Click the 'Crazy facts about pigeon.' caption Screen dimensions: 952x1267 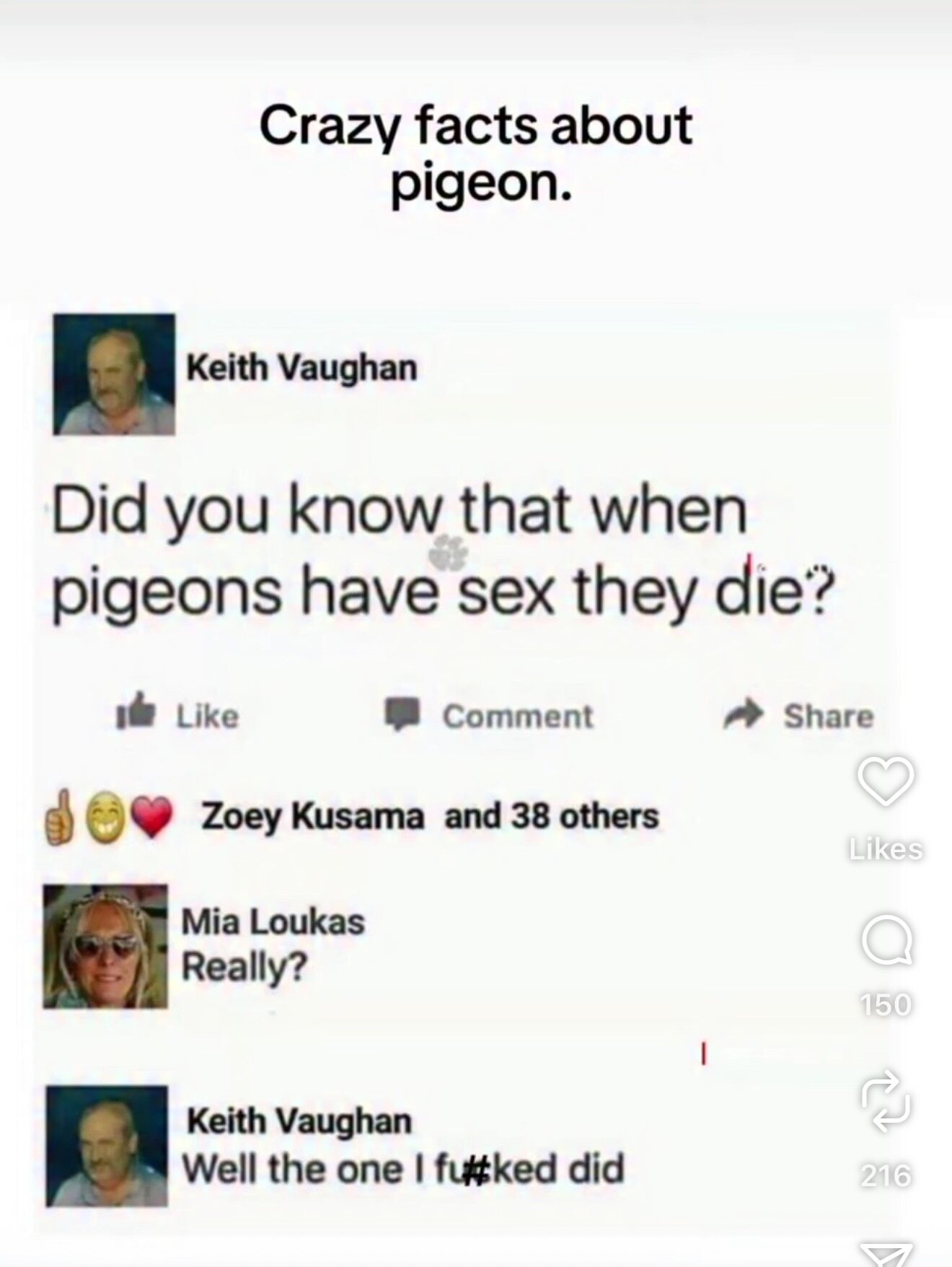coord(476,154)
